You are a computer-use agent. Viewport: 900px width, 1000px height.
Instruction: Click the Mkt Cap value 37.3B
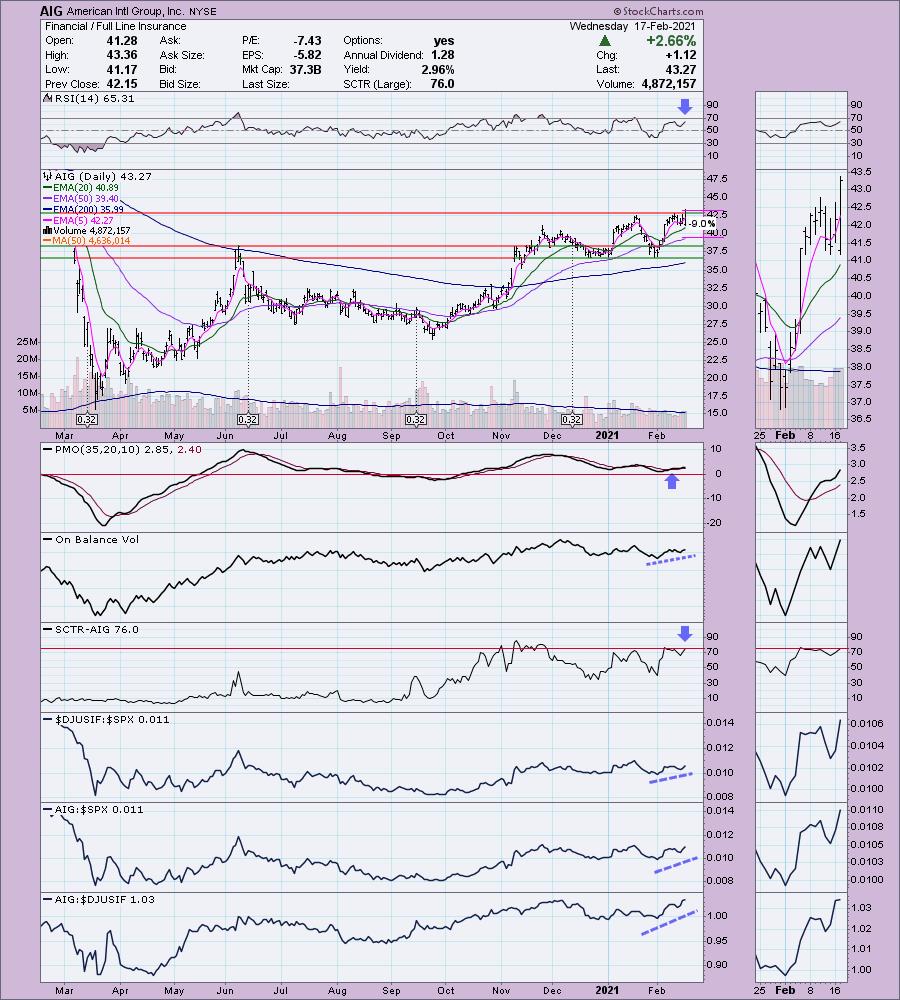(x=306, y=69)
